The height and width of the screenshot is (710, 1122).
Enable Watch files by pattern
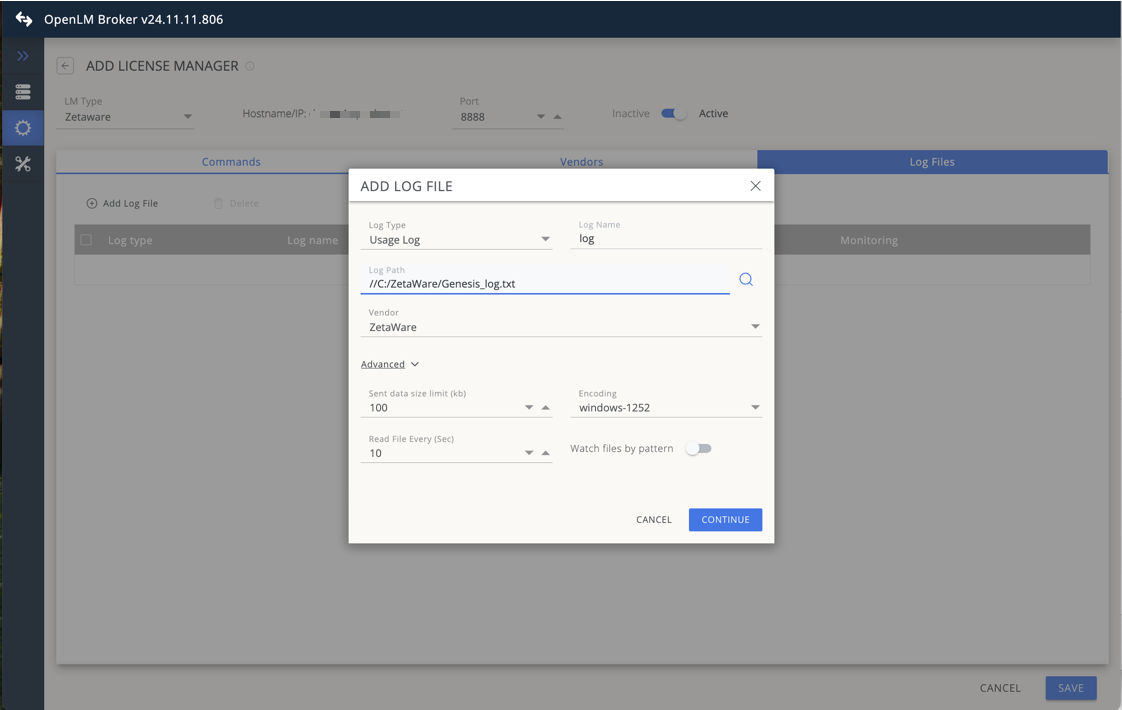698,449
